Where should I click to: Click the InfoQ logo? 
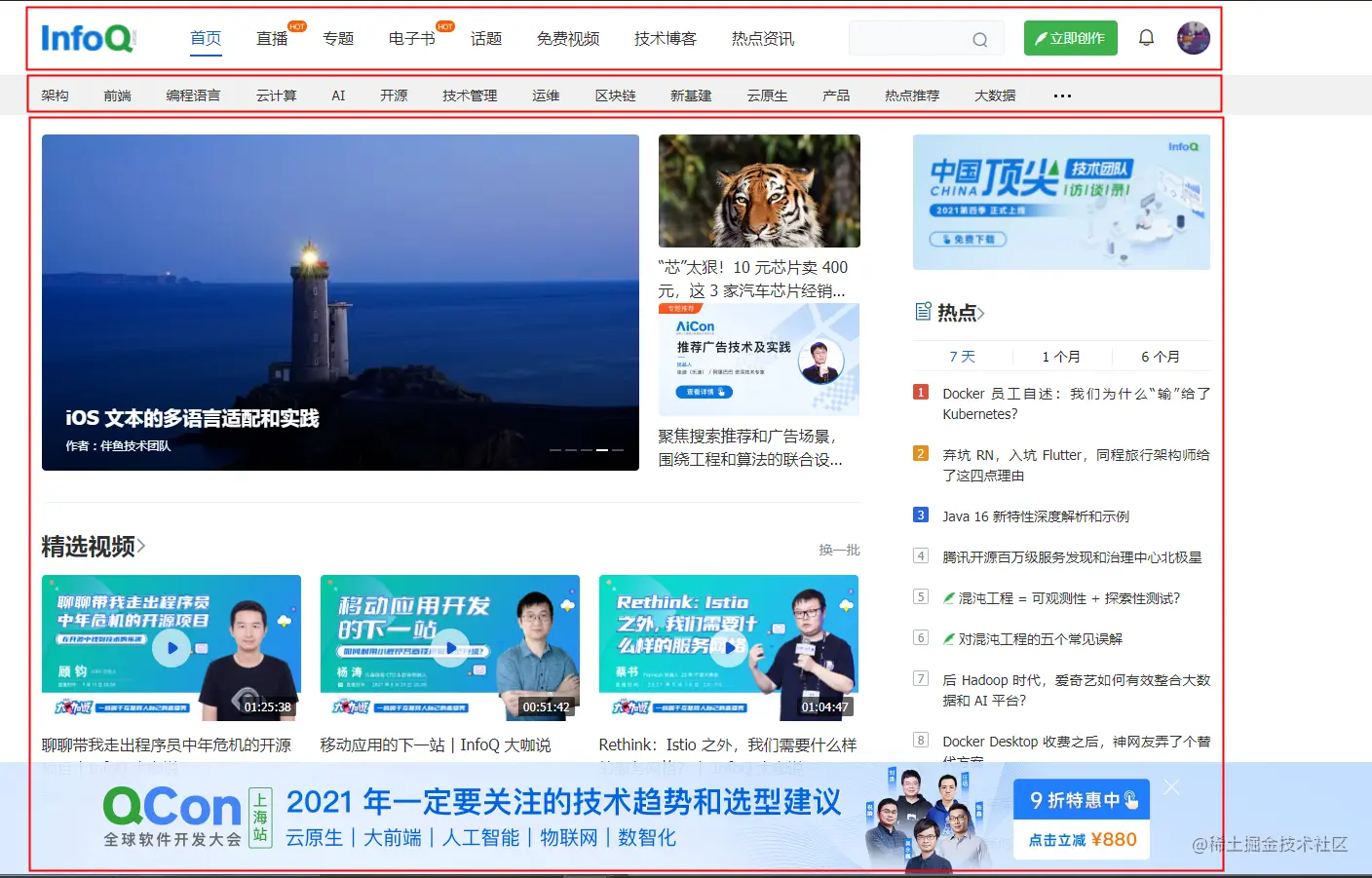coord(87,38)
